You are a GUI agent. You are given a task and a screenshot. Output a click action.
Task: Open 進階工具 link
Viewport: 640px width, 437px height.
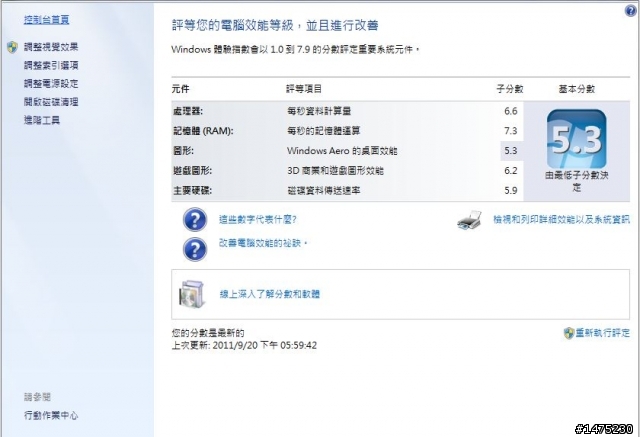point(42,120)
